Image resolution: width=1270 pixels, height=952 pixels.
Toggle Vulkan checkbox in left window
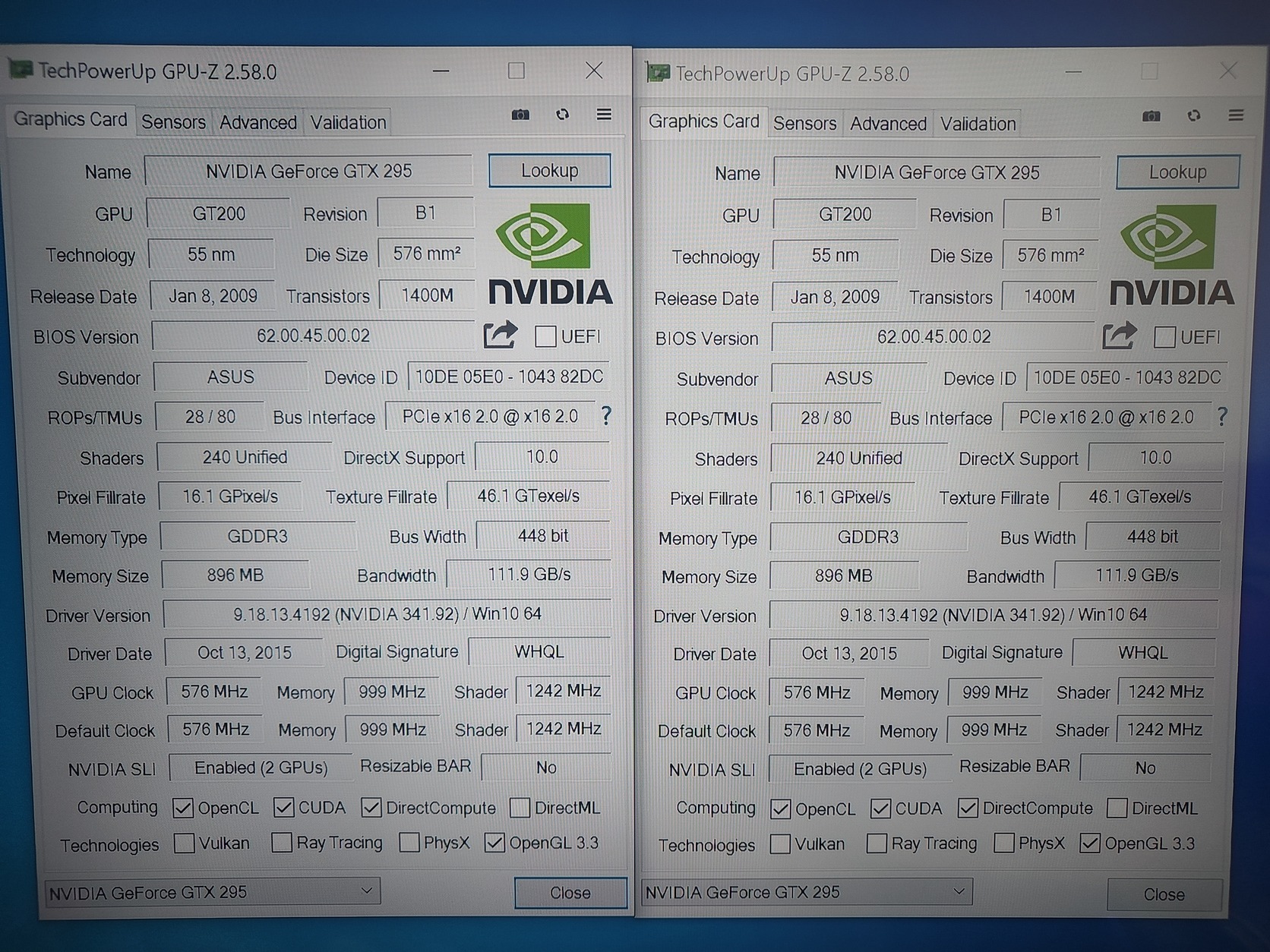[x=184, y=843]
